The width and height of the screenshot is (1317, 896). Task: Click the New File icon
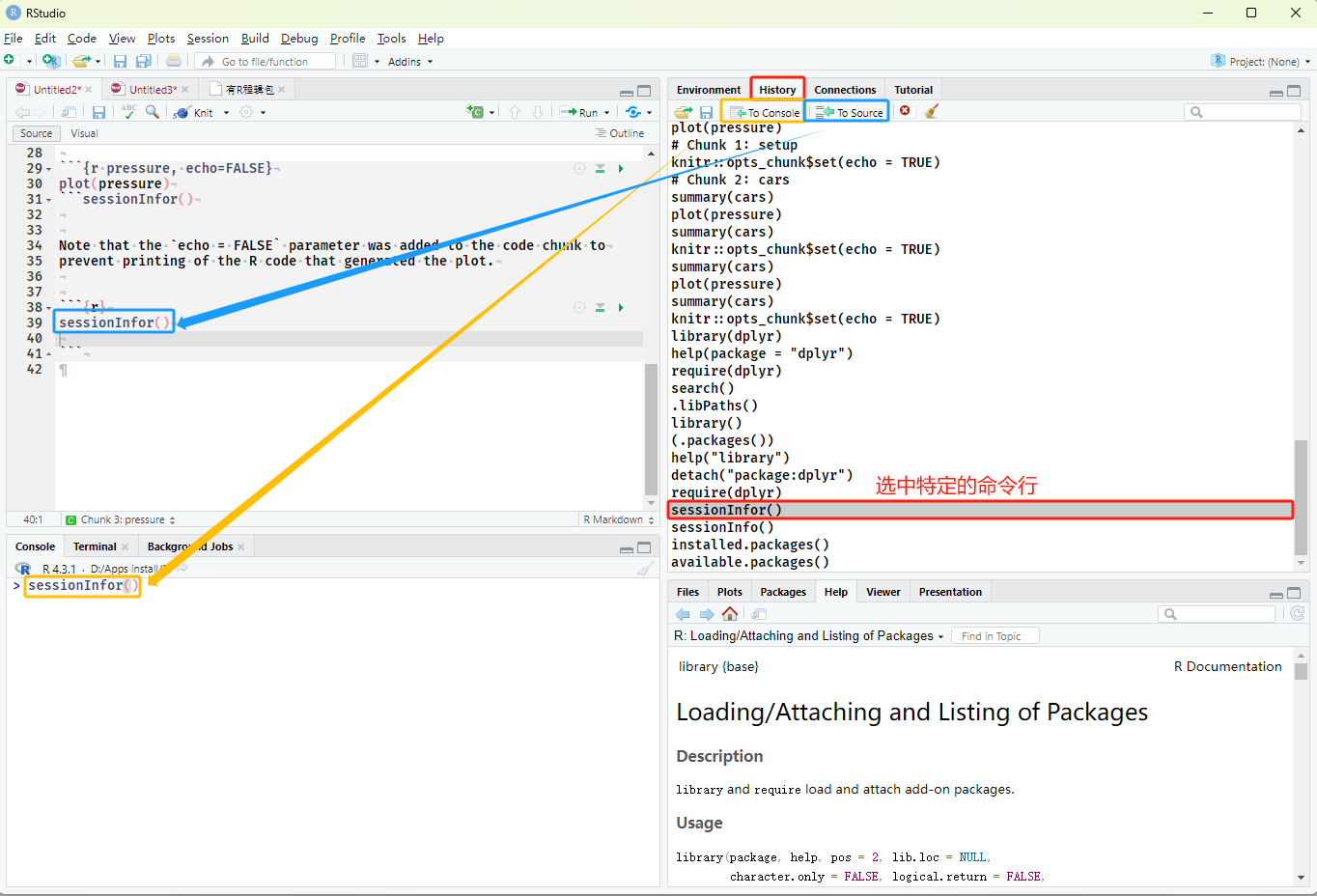[11, 61]
